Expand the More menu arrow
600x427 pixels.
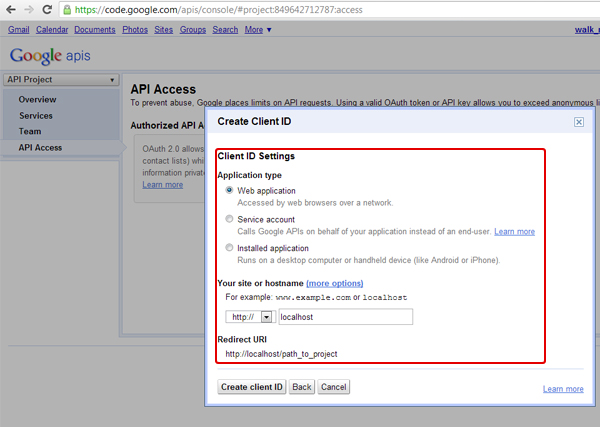[269, 30]
